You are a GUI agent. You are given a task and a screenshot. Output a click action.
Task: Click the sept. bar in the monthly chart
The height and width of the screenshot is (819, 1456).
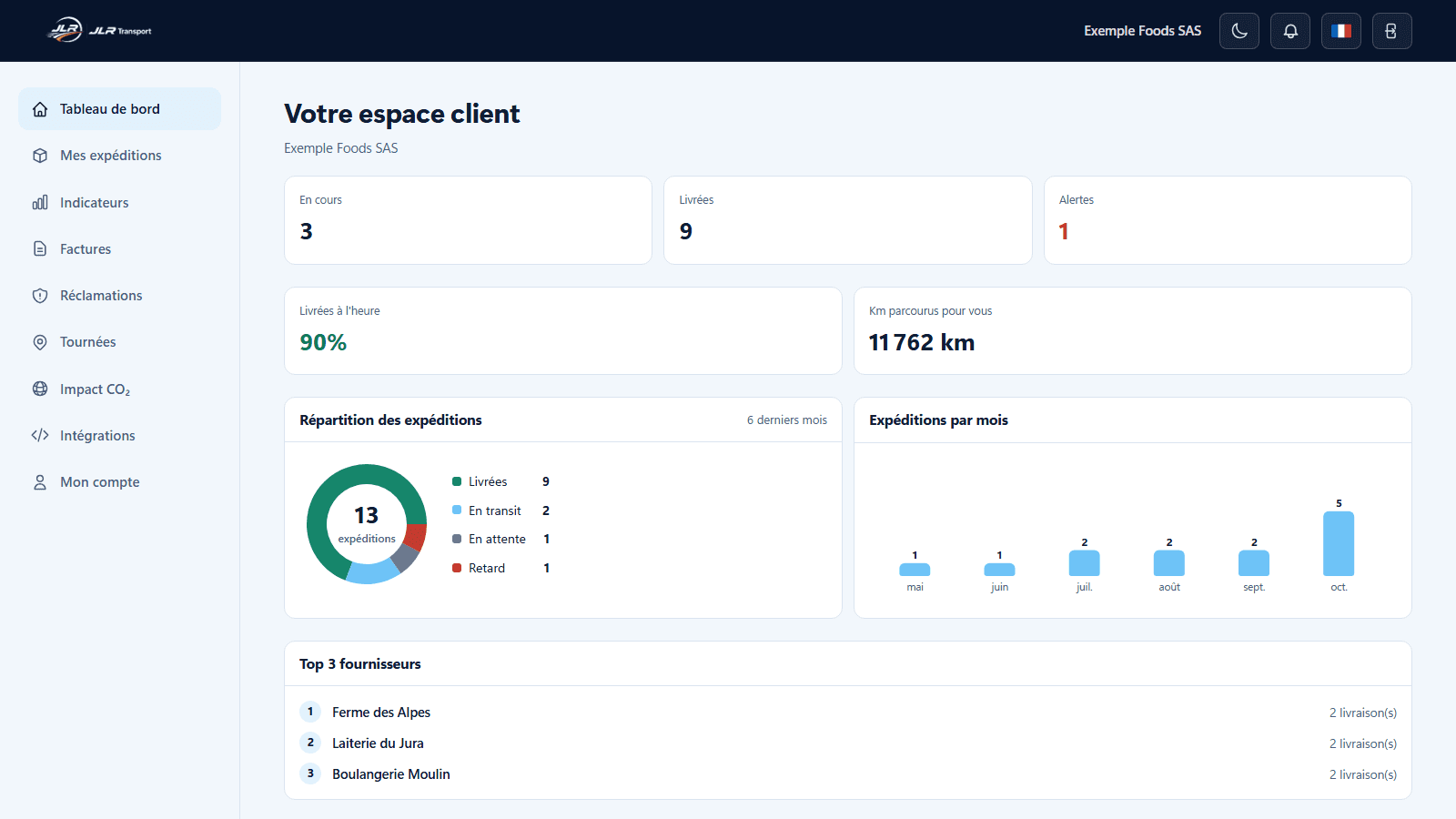pos(1254,563)
